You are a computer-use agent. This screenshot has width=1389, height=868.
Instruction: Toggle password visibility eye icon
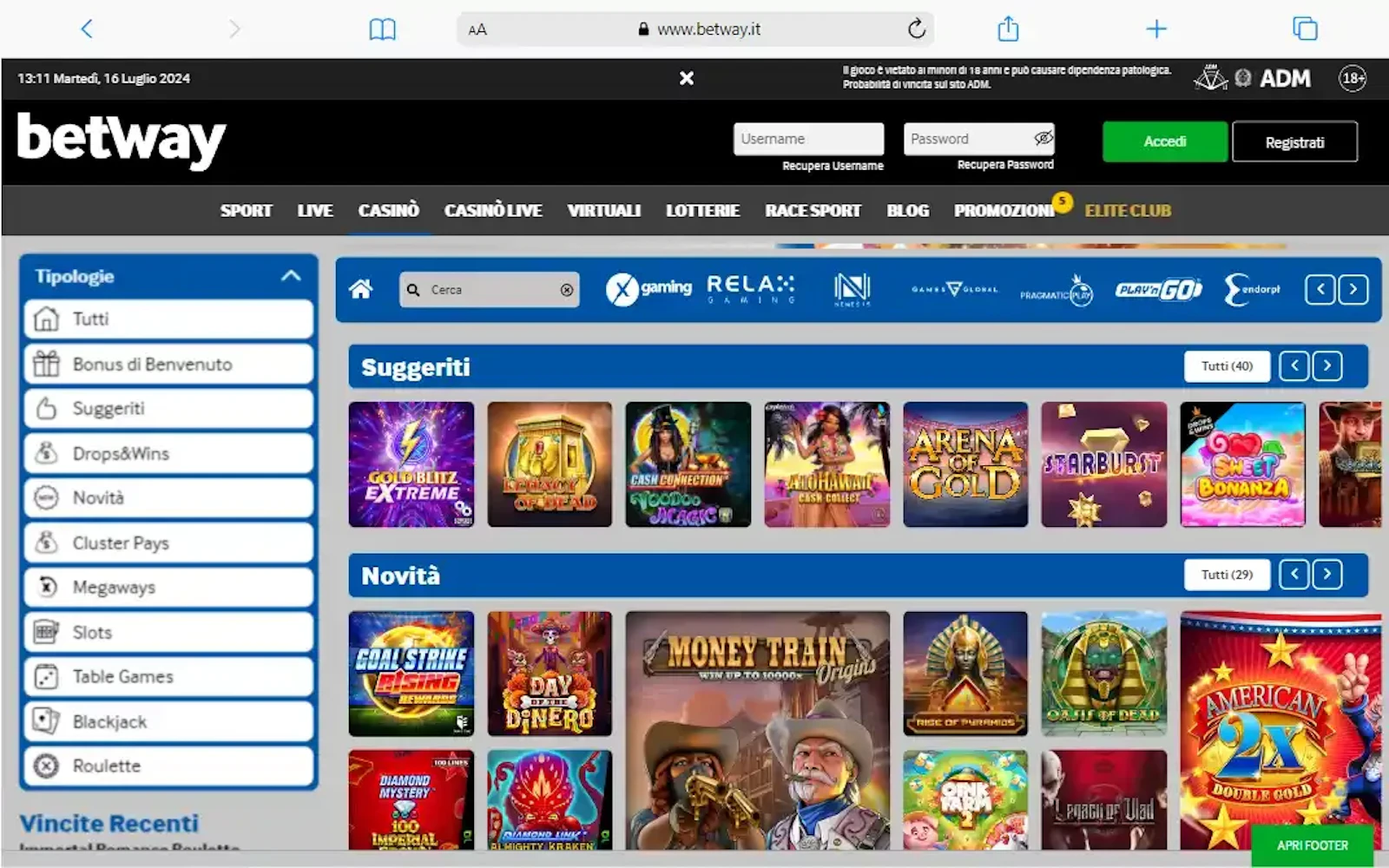tap(1043, 138)
